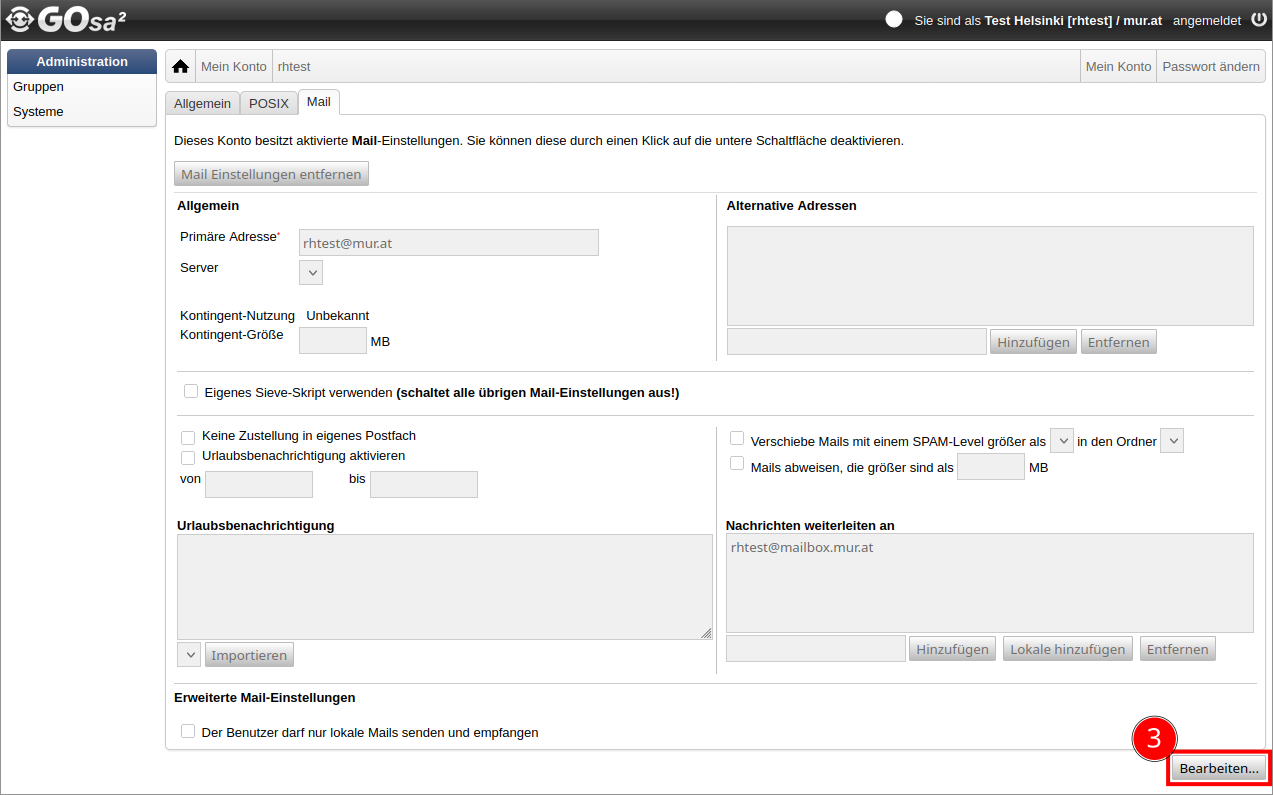Expand the SPAM-Level dropdown
Viewport: 1273px width, 795px height.
[x=1061, y=441]
